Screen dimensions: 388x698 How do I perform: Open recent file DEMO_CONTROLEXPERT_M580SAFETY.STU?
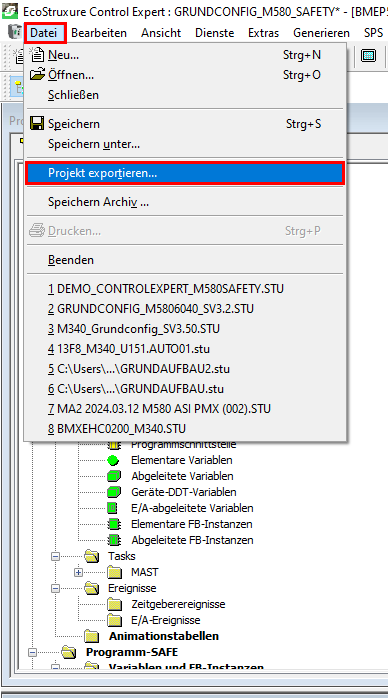(x=185, y=289)
